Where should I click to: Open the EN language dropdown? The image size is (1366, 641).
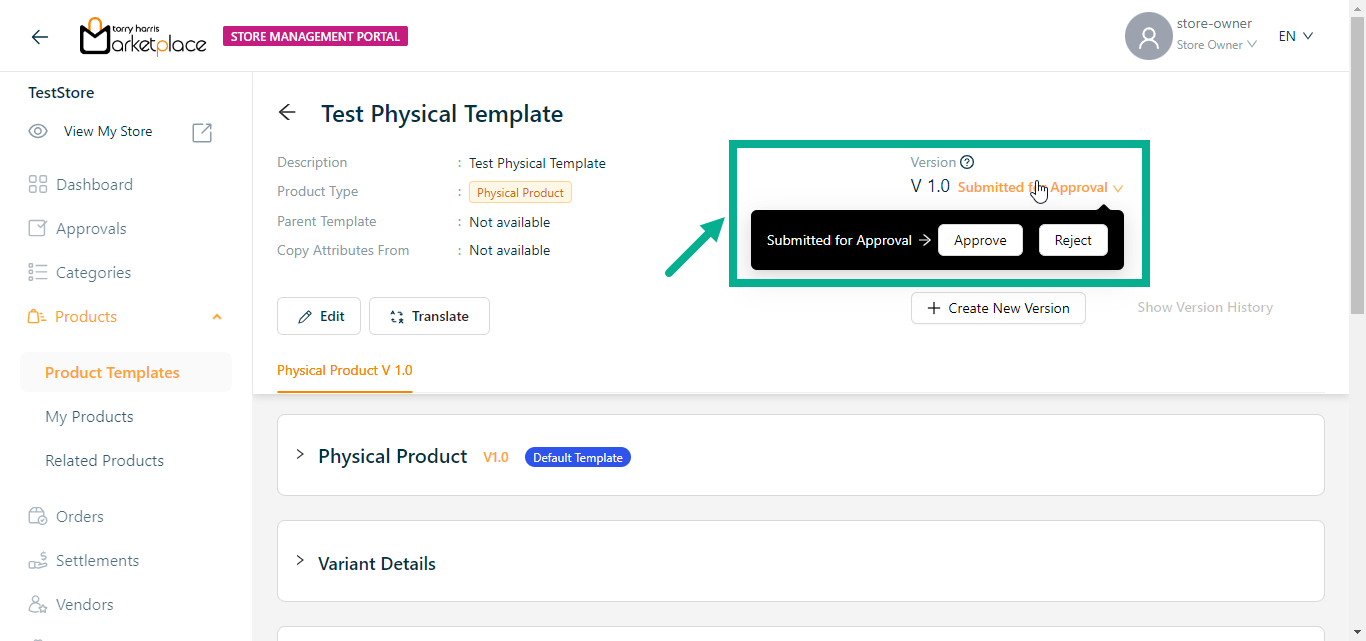point(1295,36)
